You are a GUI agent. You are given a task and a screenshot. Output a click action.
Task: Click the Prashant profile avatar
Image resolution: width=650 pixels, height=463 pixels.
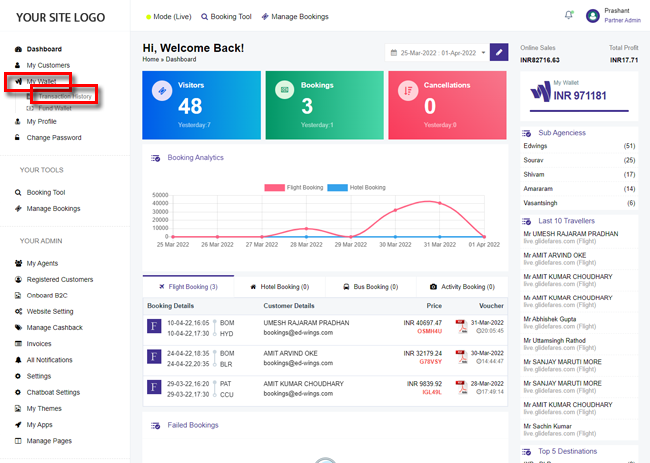tap(594, 15)
